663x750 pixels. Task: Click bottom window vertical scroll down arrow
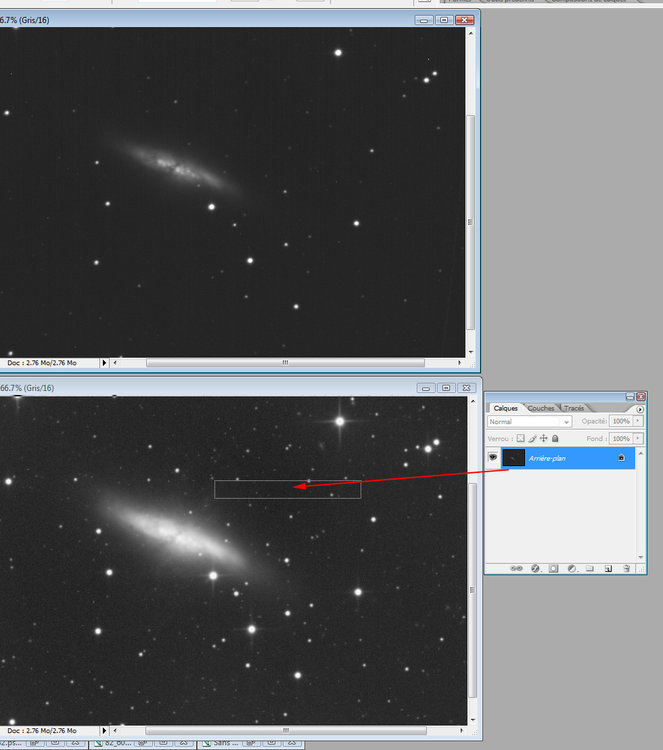(473, 719)
